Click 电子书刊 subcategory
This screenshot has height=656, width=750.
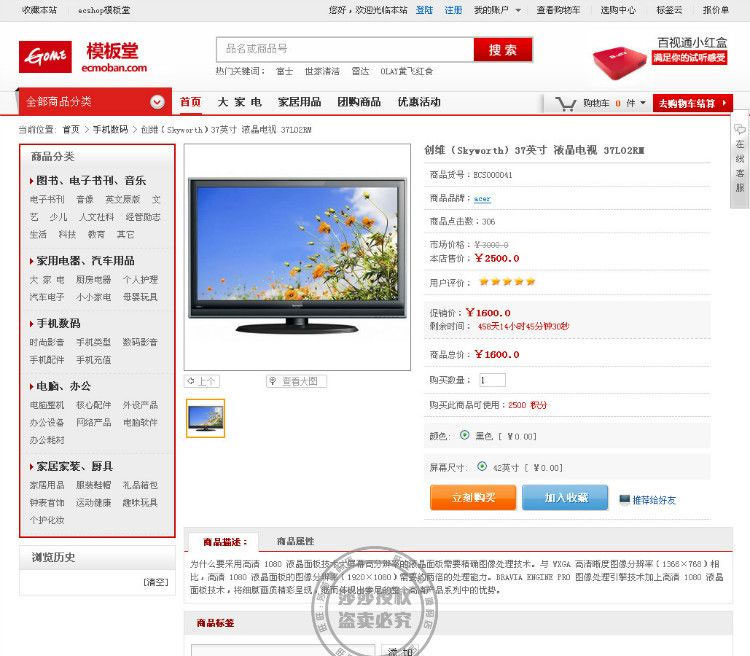pos(47,199)
